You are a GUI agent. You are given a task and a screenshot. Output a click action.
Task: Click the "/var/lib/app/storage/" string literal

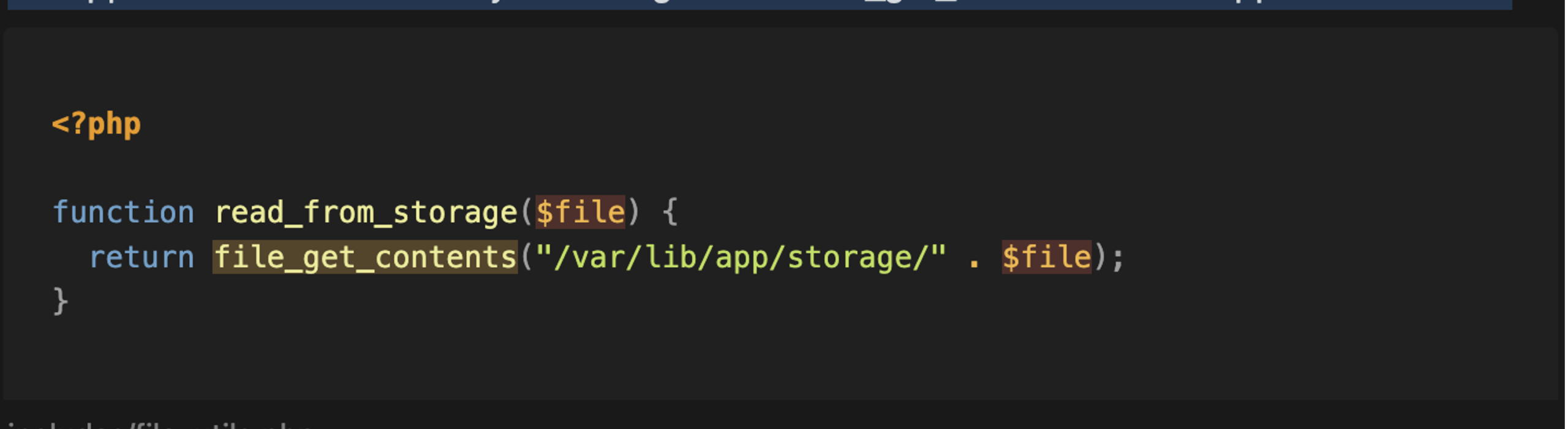[741, 257]
